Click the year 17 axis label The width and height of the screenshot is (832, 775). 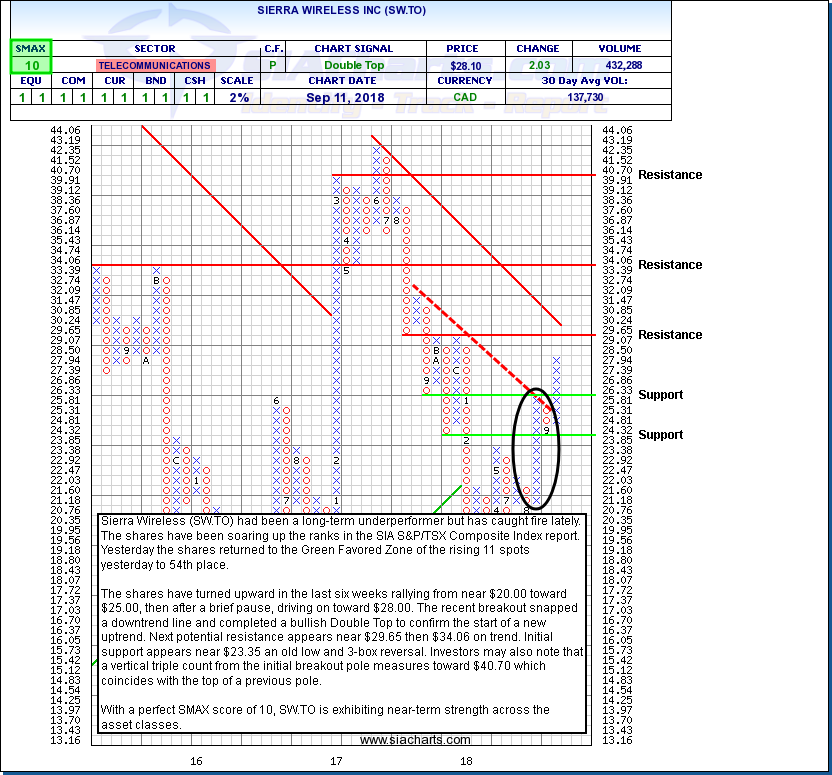336,761
